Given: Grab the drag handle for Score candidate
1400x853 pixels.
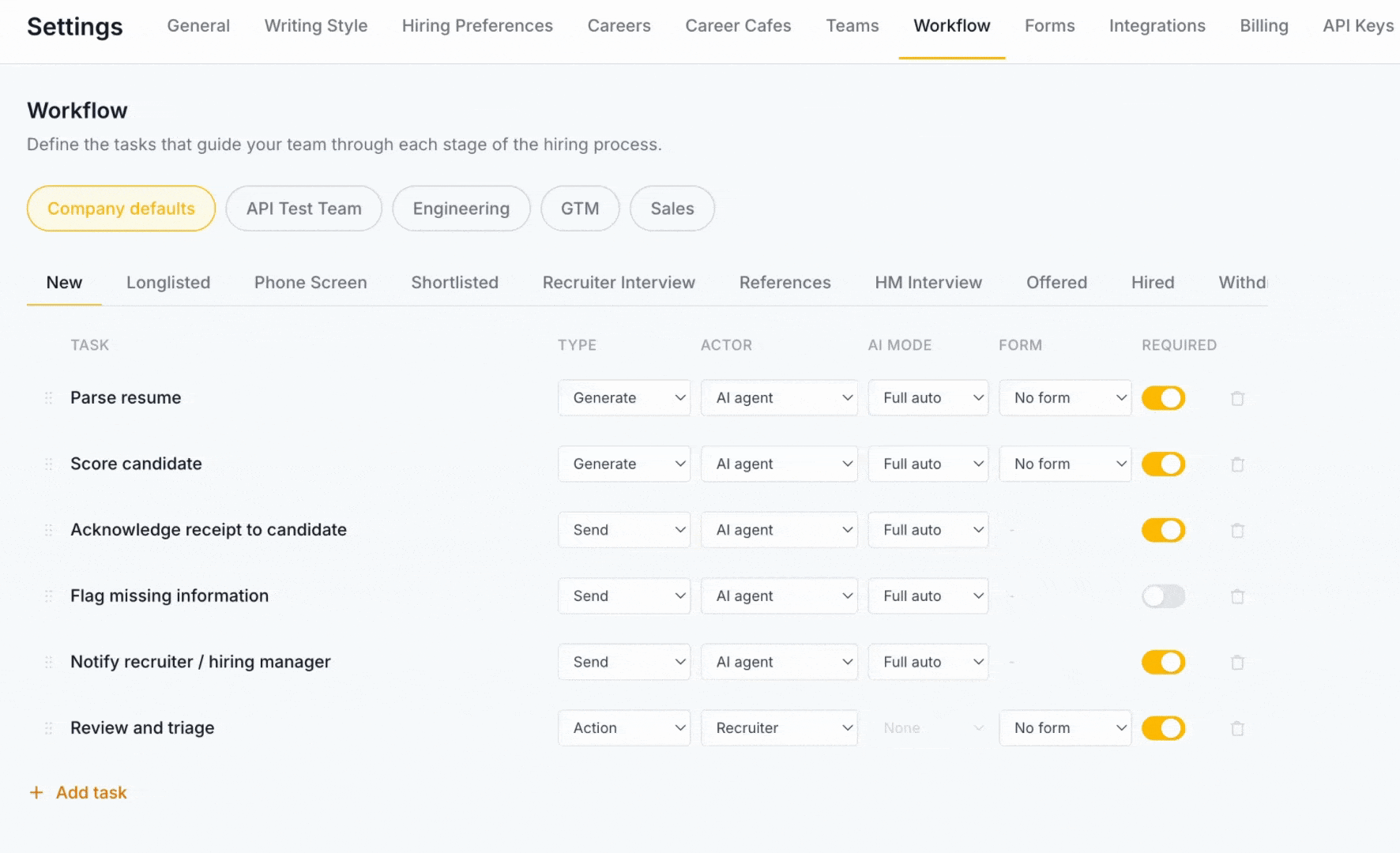Looking at the screenshot, I should pos(48,464).
